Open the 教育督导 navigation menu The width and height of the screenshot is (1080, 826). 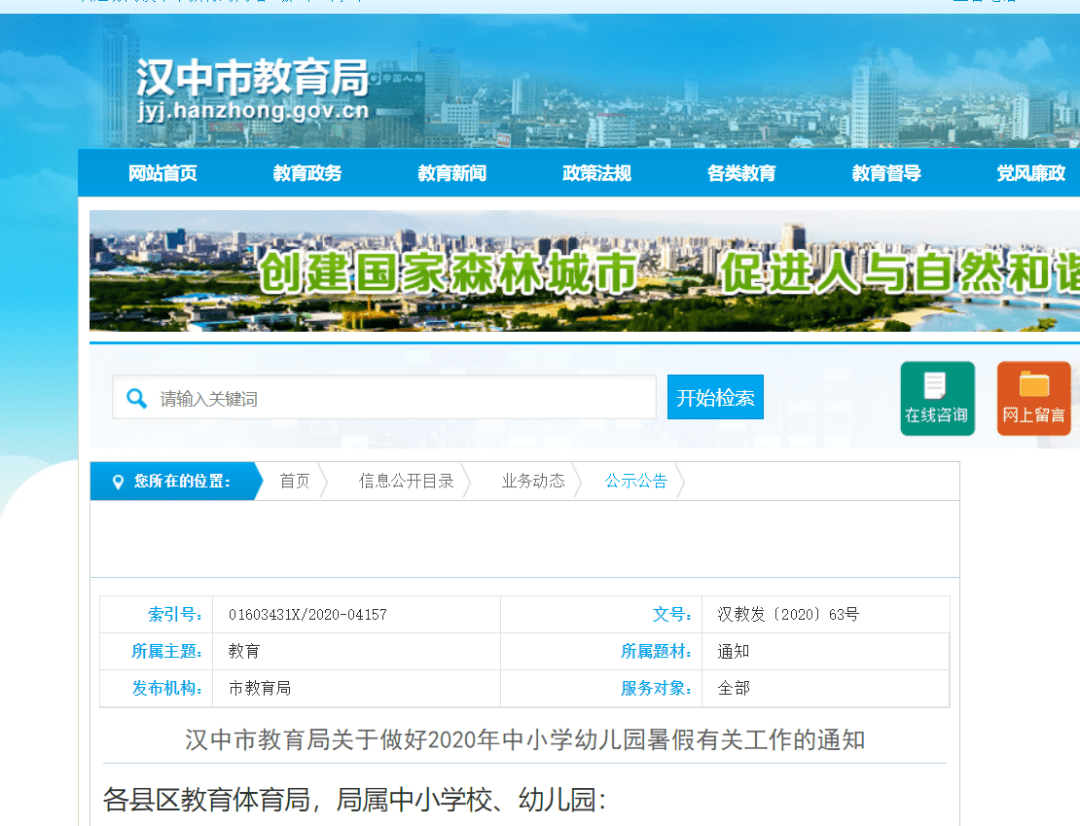pyautogui.click(x=884, y=172)
